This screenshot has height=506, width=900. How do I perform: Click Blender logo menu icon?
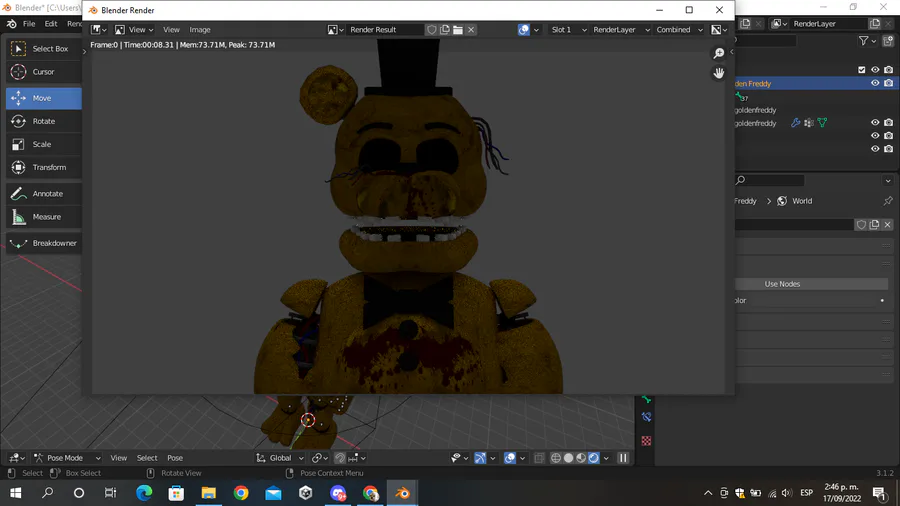[11, 24]
